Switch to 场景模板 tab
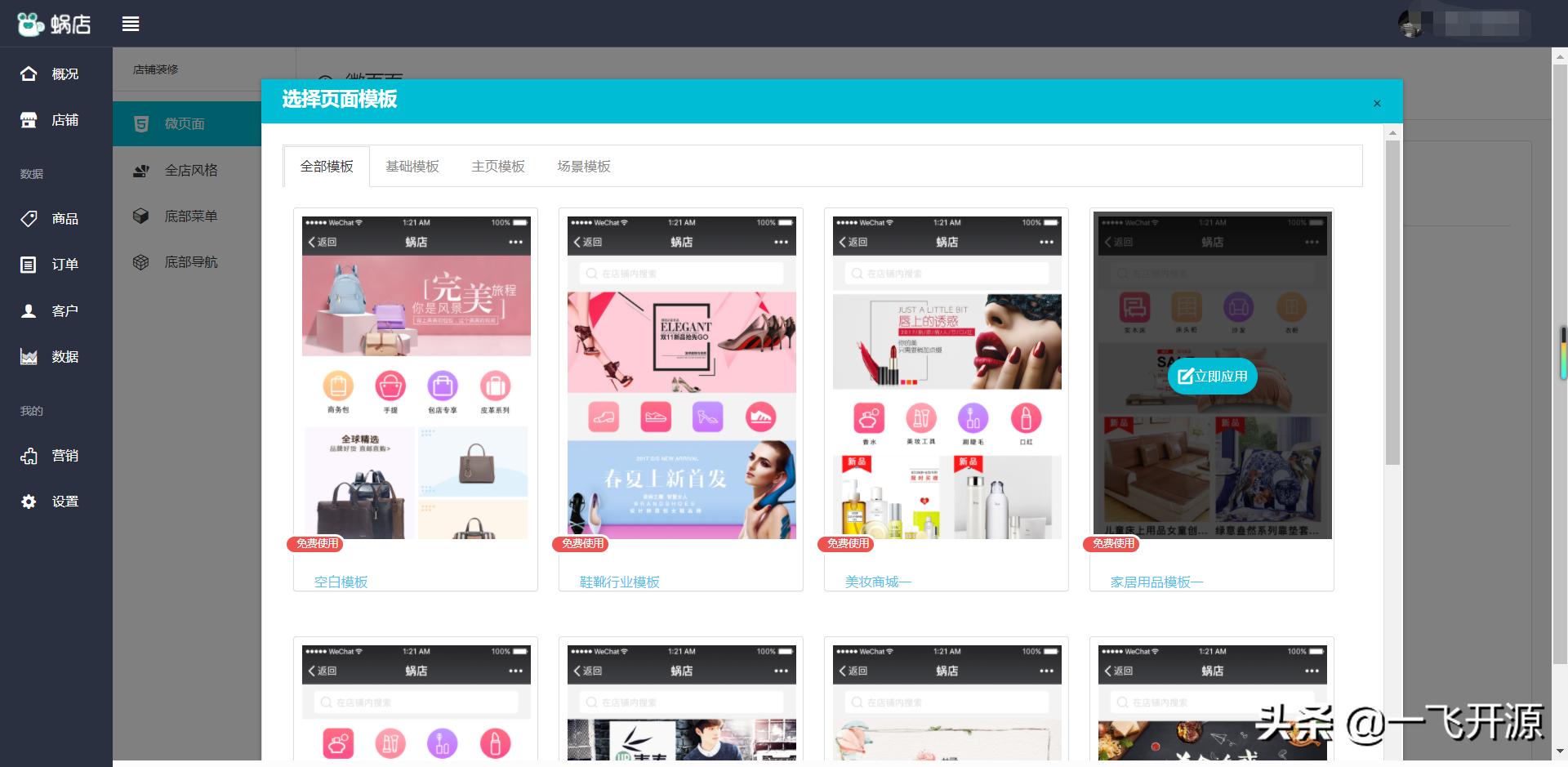Screen dimensions: 1568x767 tap(584, 166)
